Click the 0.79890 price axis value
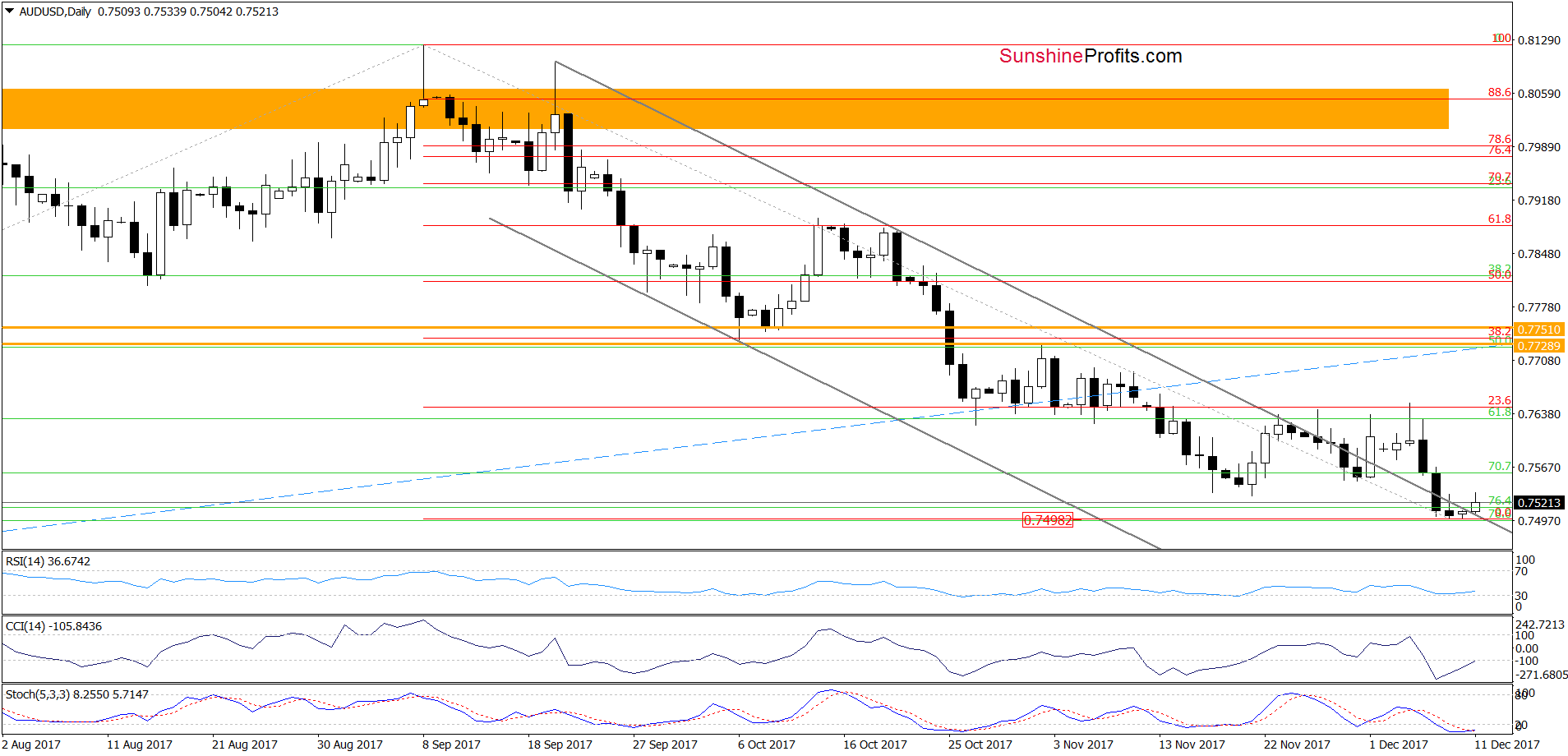This screenshot has height=756, width=1568. tap(1539, 147)
